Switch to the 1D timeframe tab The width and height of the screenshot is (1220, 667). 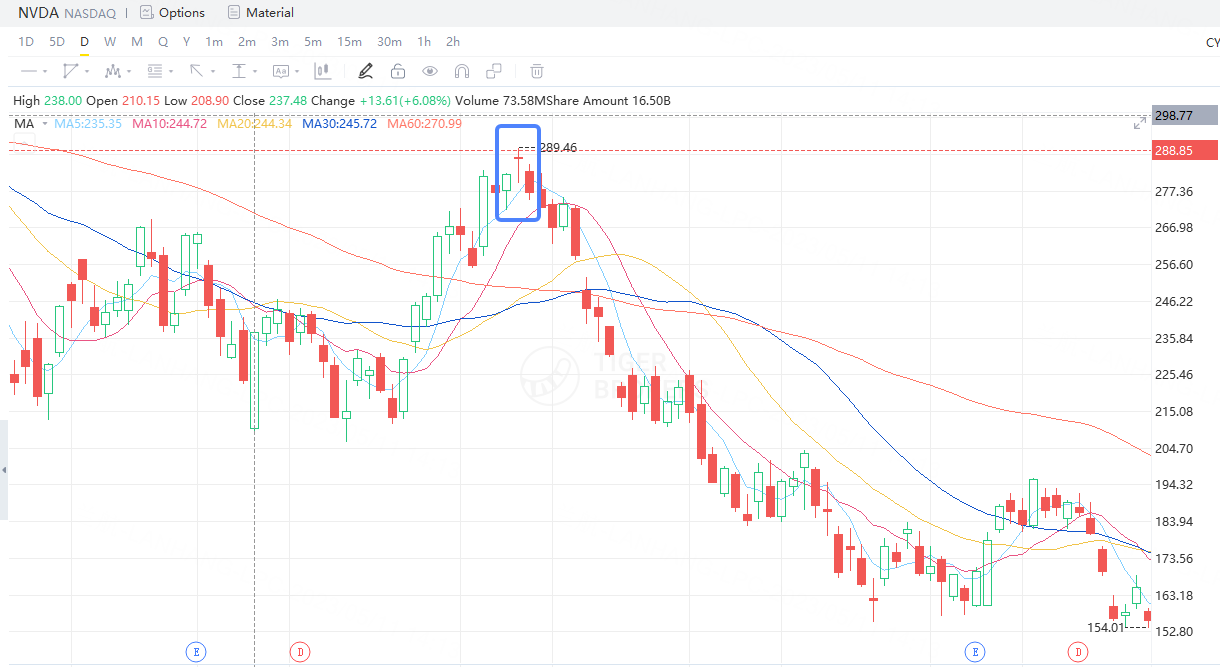(27, 42)
